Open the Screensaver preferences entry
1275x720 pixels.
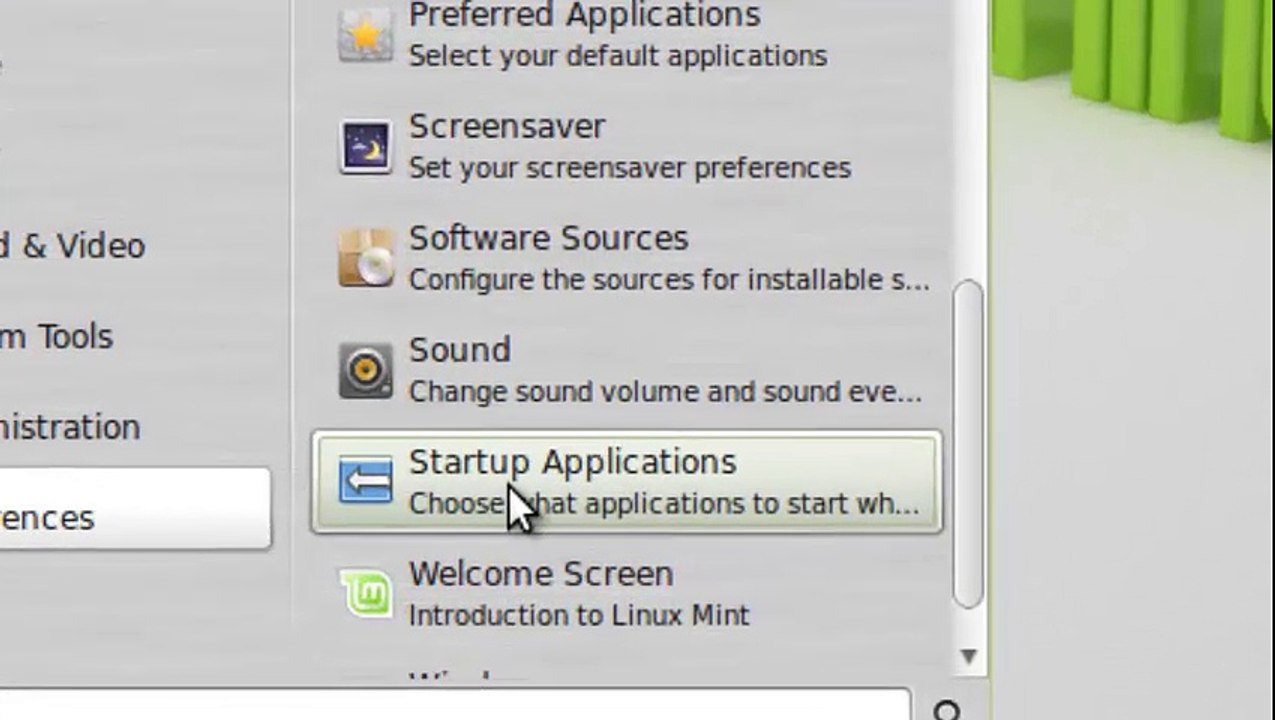pyautogui.click(x=627, y=147)
